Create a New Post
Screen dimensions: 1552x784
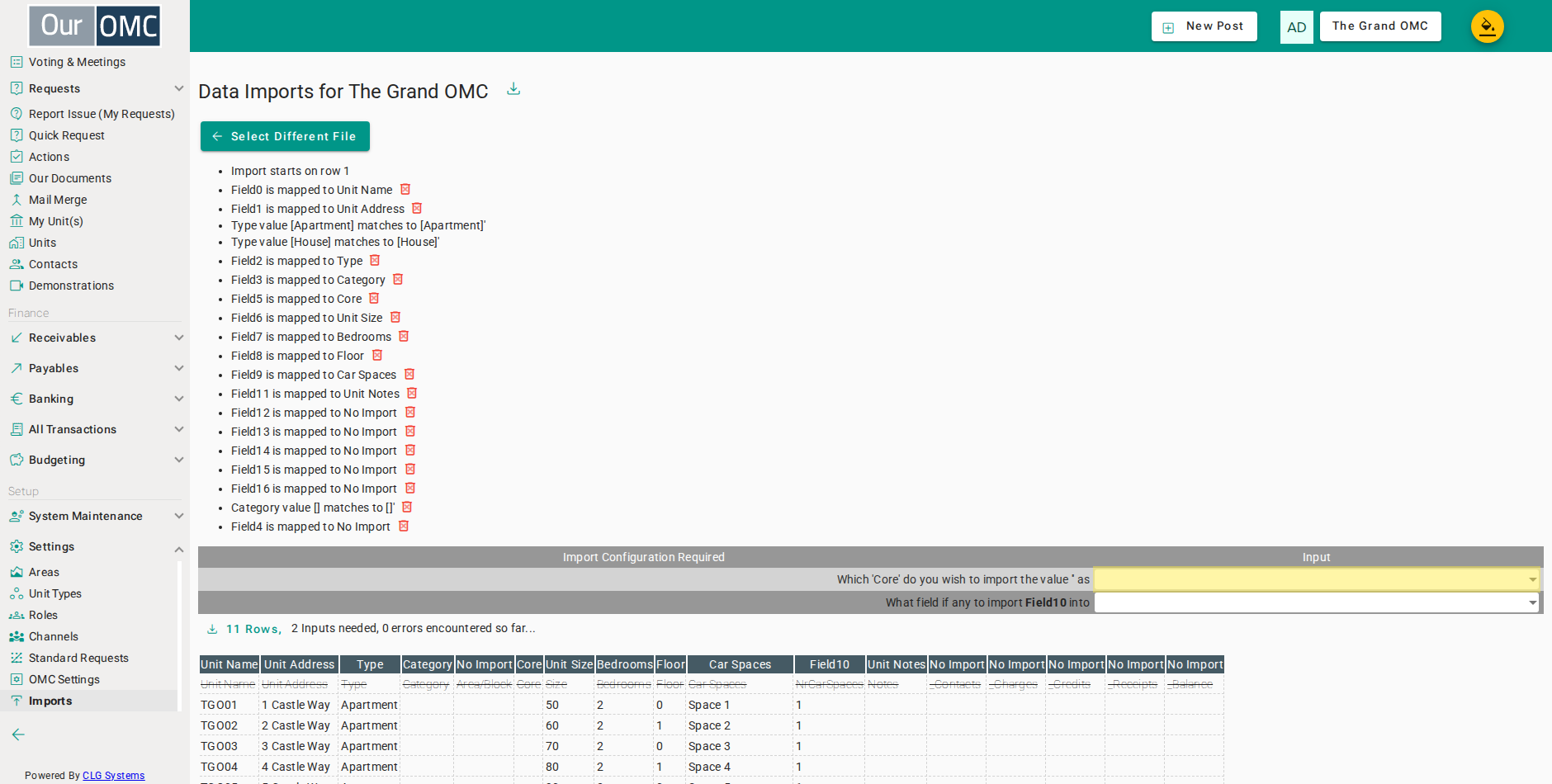point(1204,26)
